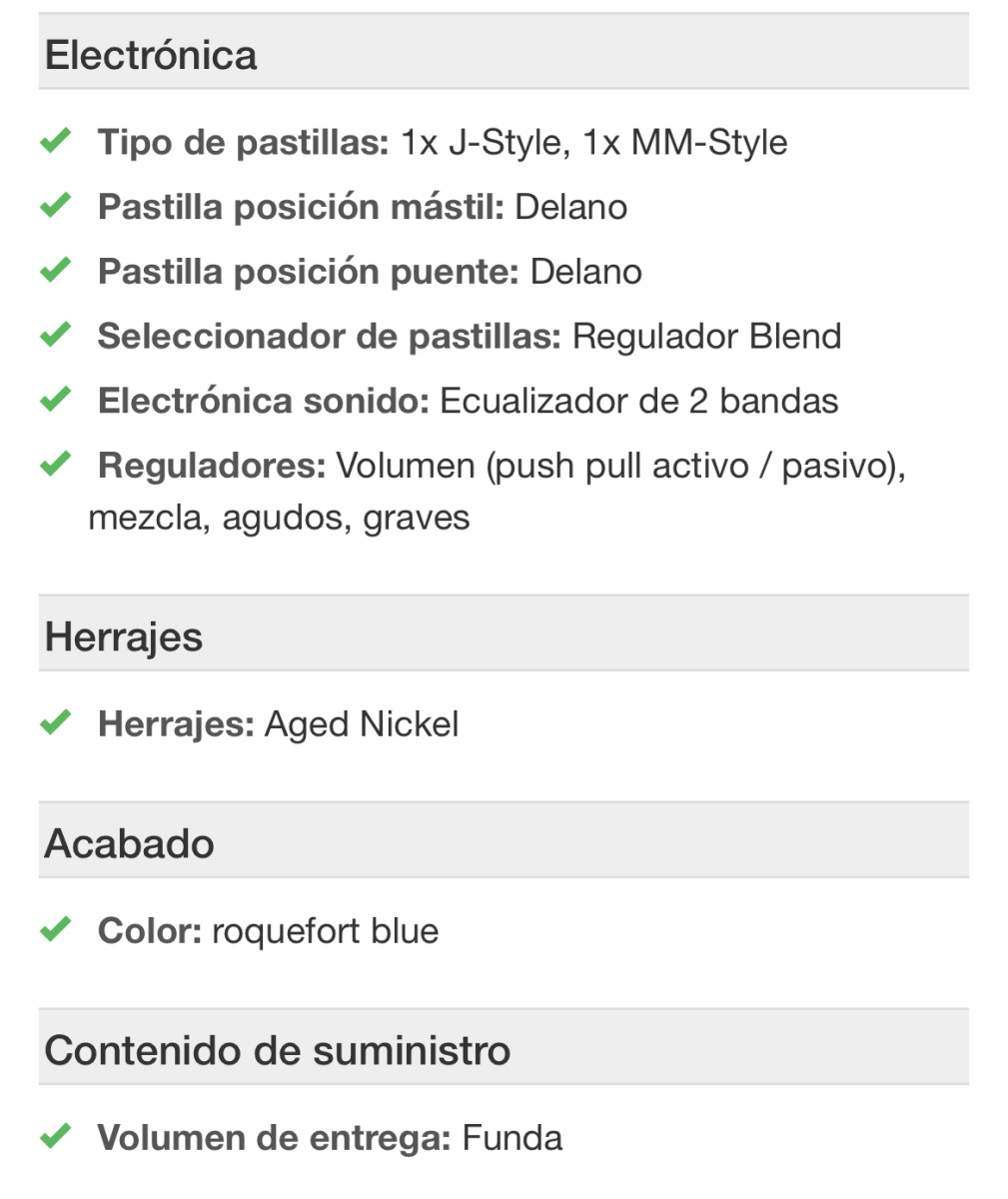Viewport: 1008px width, 1199px height.
Task: Click the 'Regulador Blend' value text
Action: tap(706, 336)
